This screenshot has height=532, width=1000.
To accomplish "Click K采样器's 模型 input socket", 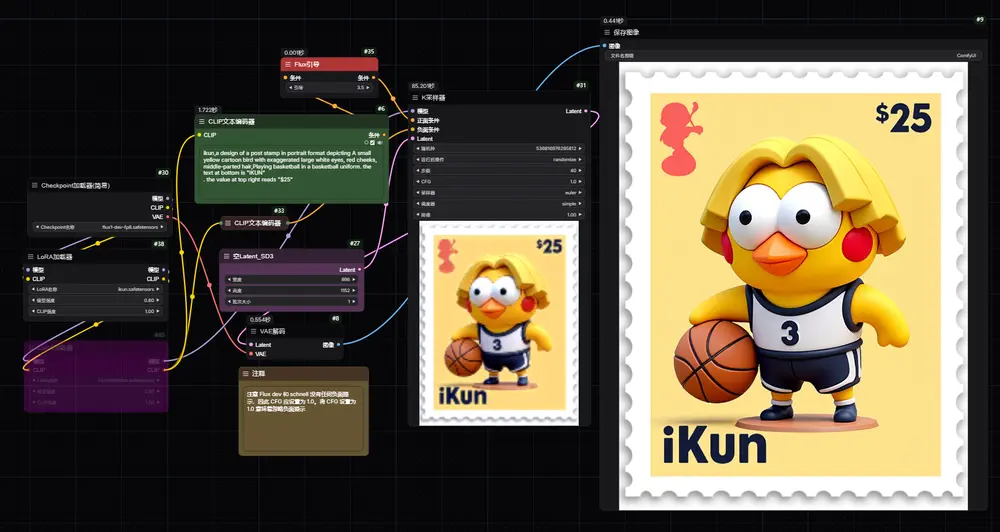I will tap(413, 111).
